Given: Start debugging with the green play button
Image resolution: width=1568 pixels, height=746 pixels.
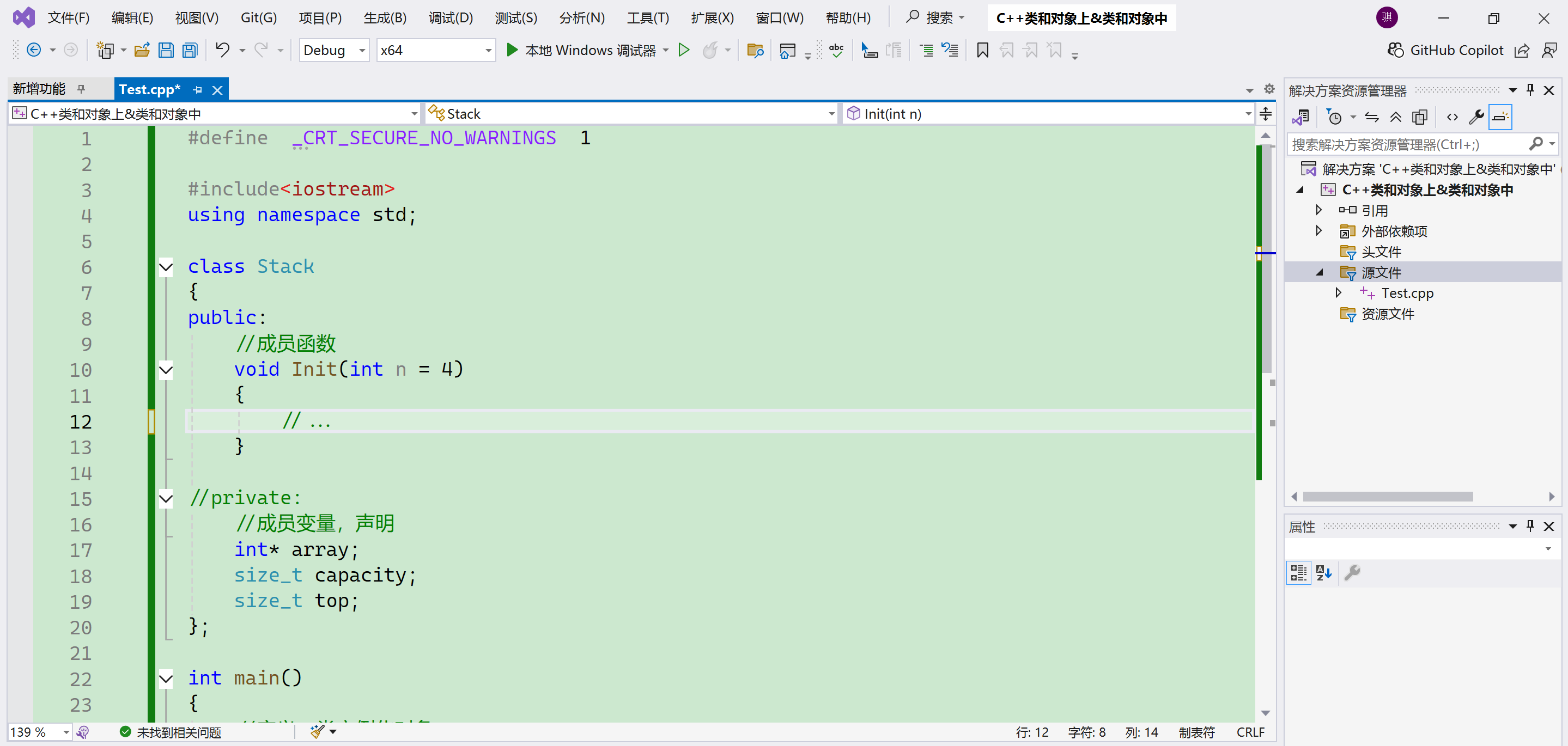Looking at the screenshot, I should click(x=512, y=50).
